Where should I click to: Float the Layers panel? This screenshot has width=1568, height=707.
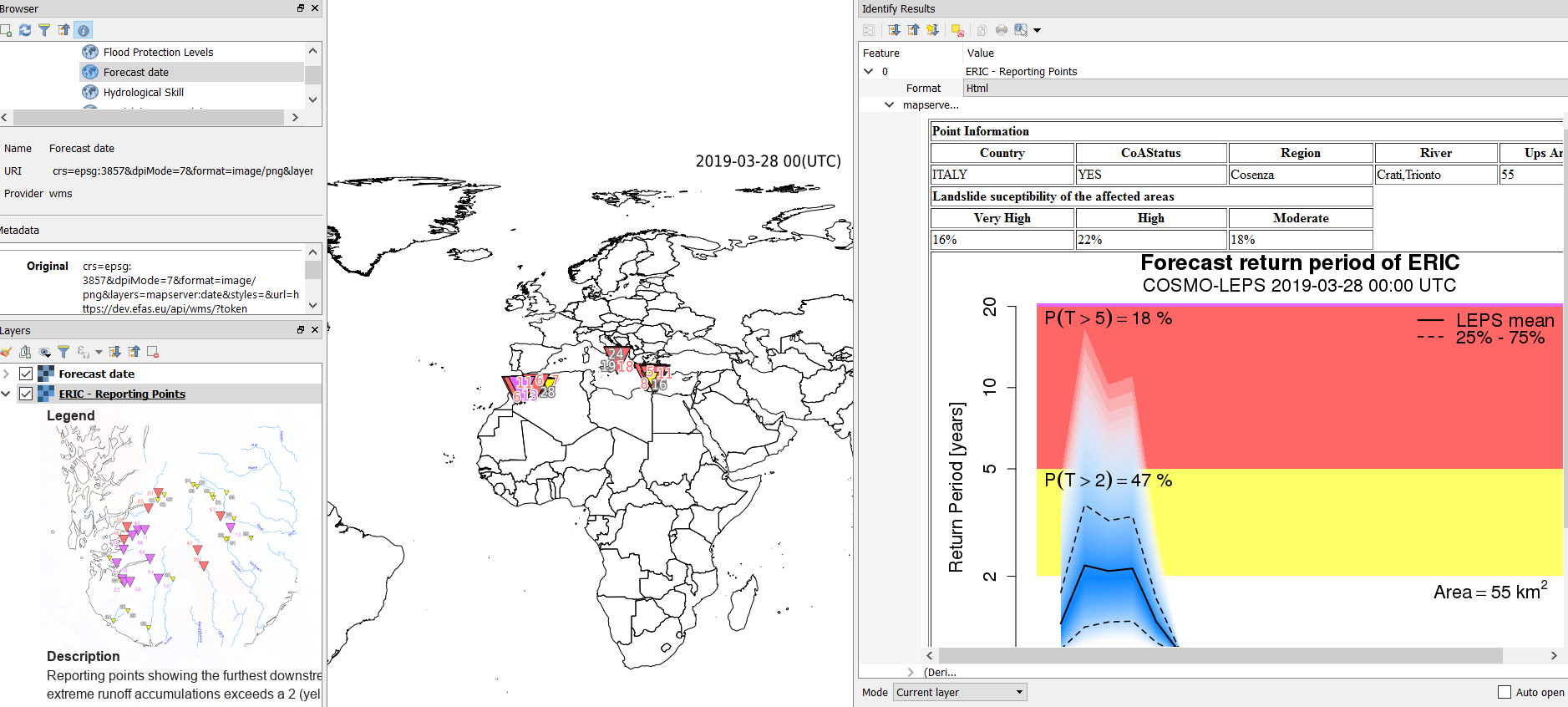point(301,330)
